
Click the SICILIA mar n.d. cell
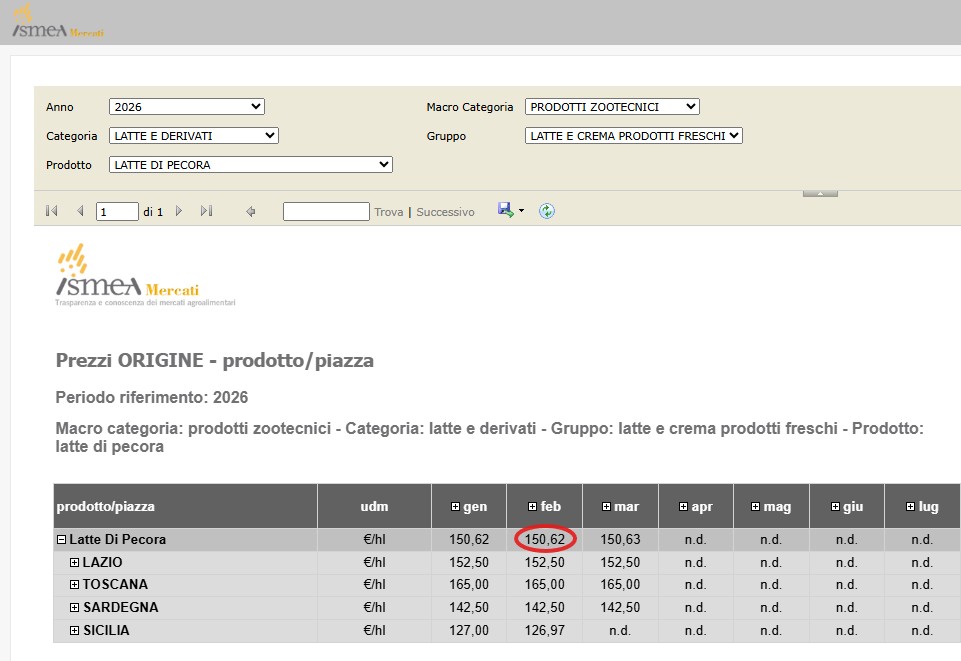(x=620, y=630)
